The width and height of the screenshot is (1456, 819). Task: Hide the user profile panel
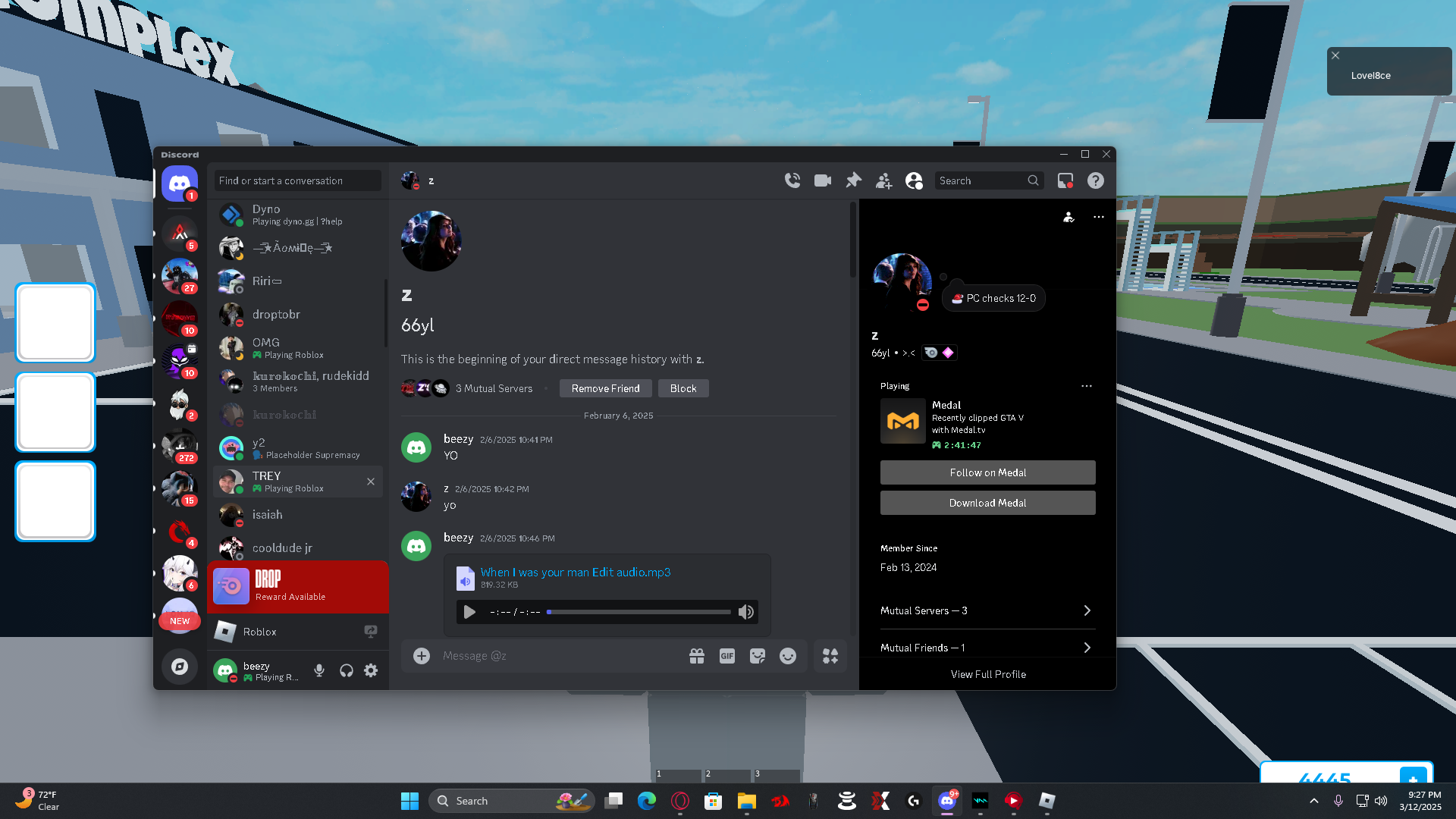[x=914, y=180]
